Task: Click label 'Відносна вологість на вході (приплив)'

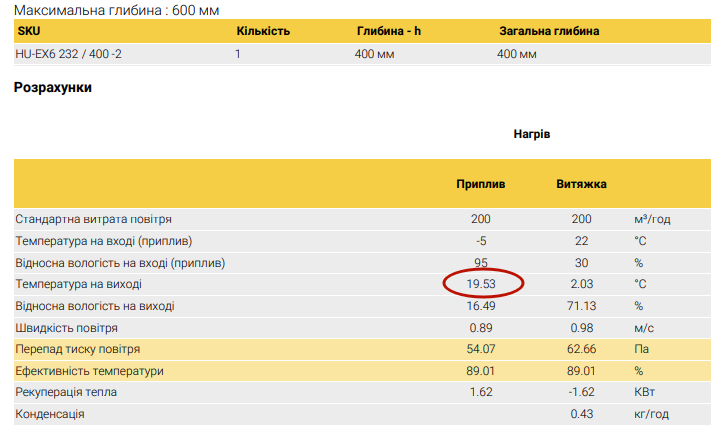Action: (x=120, y=263)
